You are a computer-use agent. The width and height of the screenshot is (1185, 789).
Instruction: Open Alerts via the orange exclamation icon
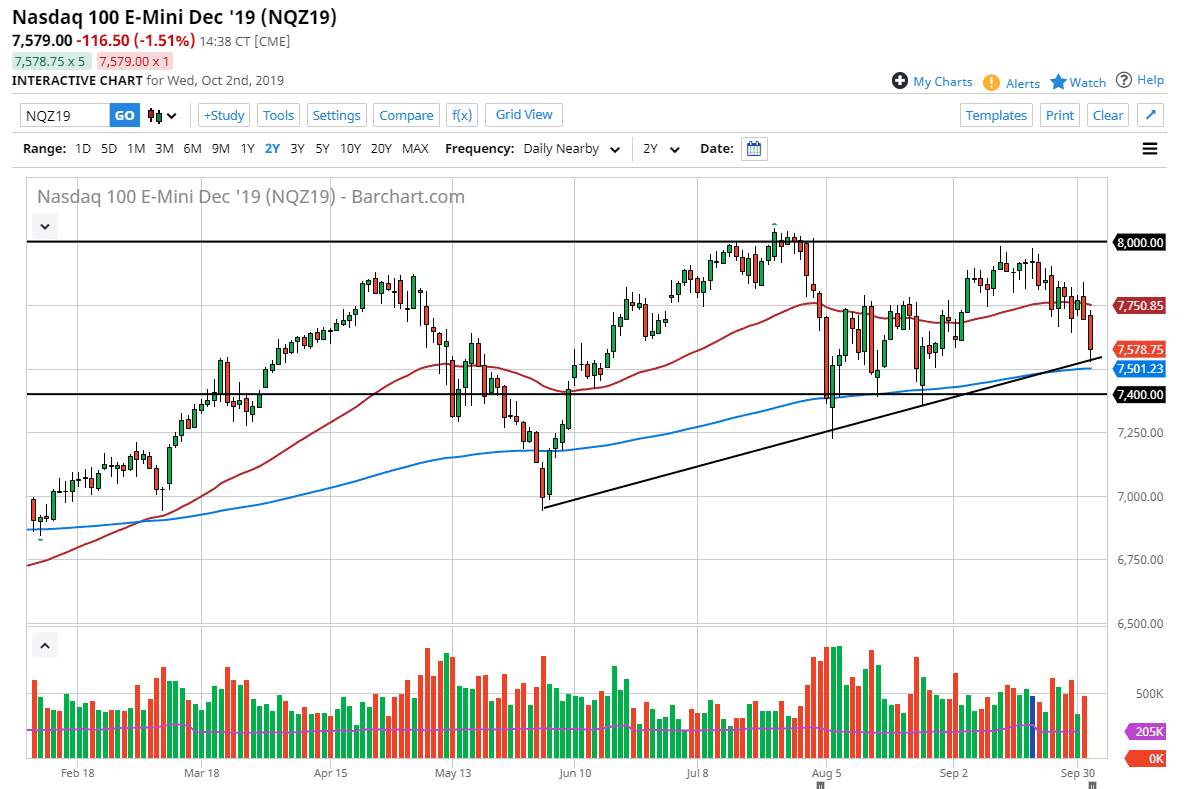(x=991, y=82)
